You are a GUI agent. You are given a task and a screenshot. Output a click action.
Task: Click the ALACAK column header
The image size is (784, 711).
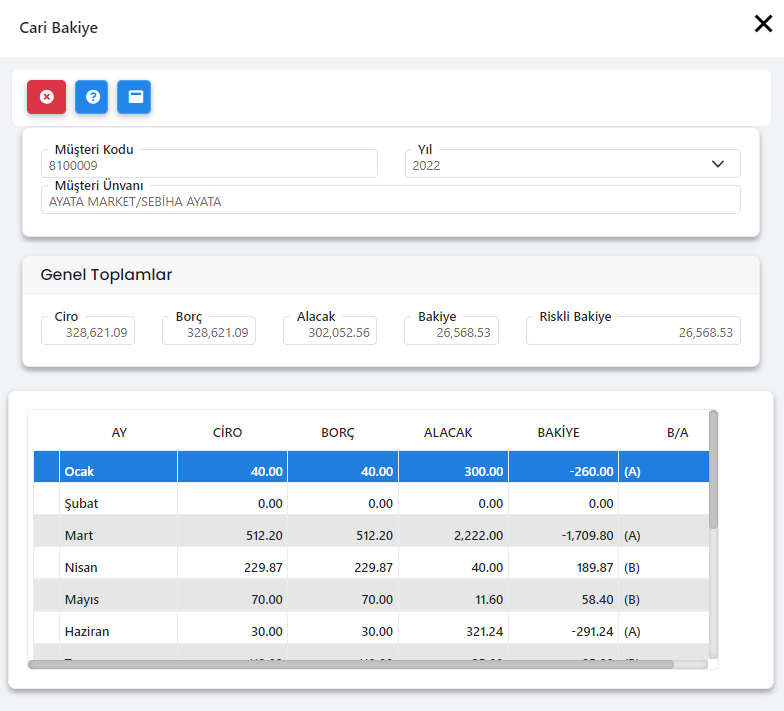pyautogui.click(x=448, y=433)
